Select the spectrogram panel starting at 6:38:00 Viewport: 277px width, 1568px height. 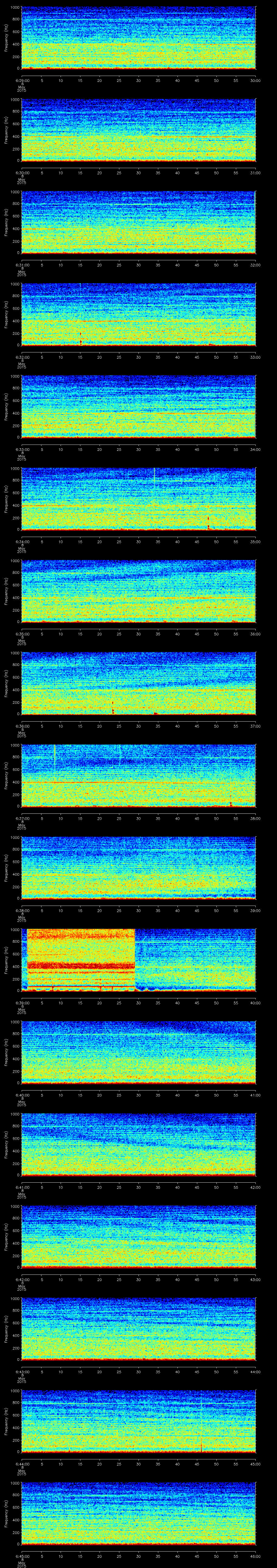click(x=138, y=868)
